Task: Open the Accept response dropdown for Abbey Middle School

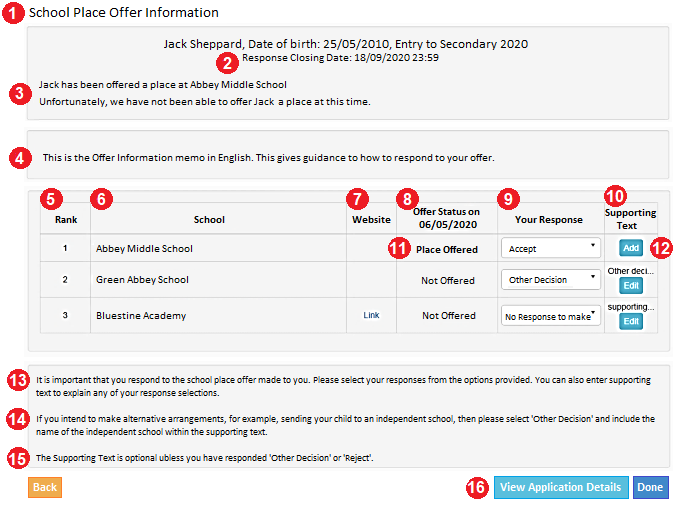Action: [551, 248]
